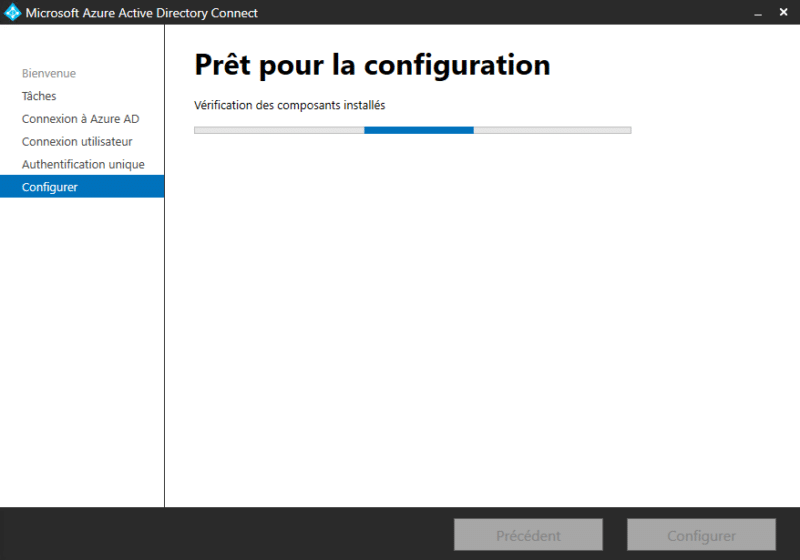The image size is (800, 560).
Task: Go to Connexion à Azure AD step
Action: [x=80, y=119]
